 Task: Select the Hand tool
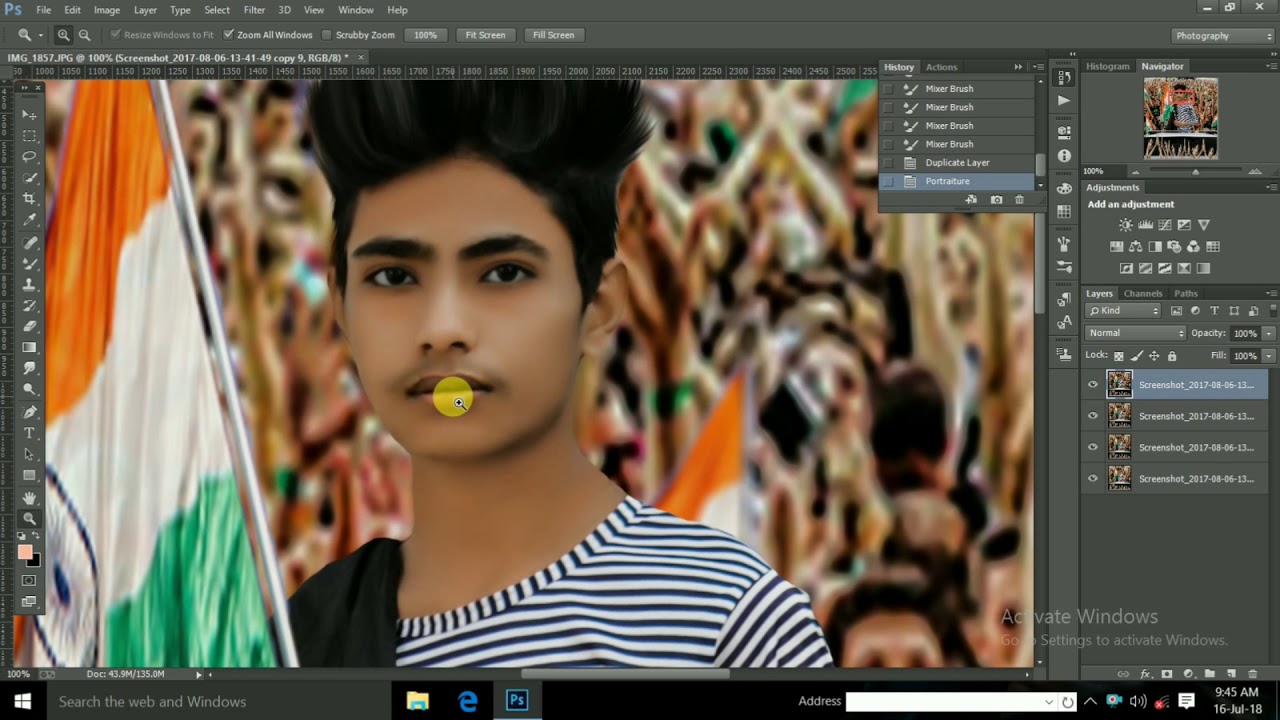[x=29, y=497]
